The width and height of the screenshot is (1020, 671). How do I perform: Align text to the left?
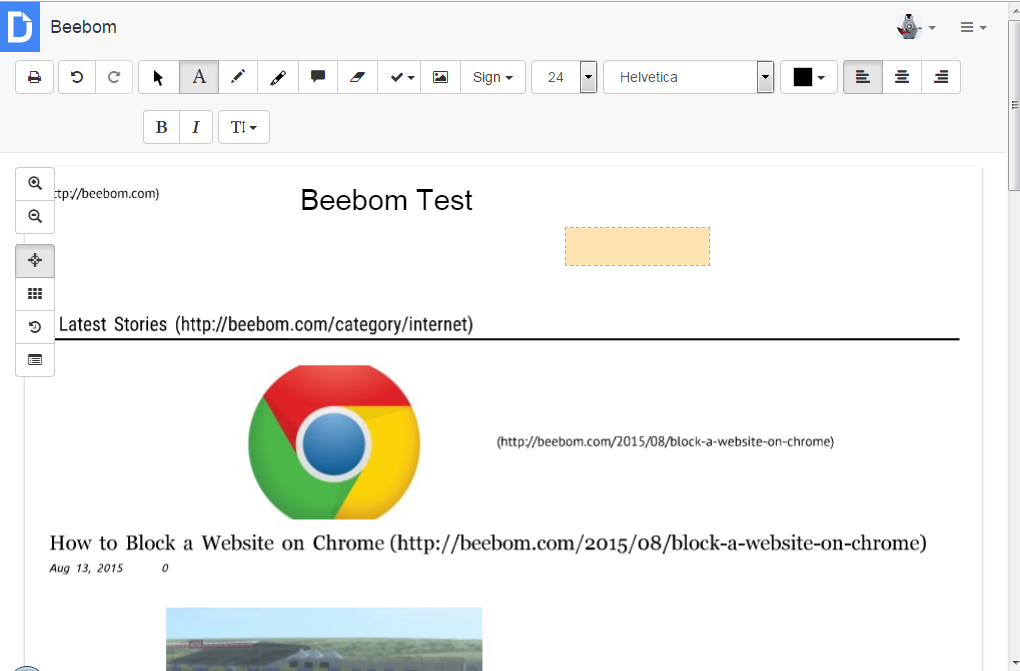863,77
